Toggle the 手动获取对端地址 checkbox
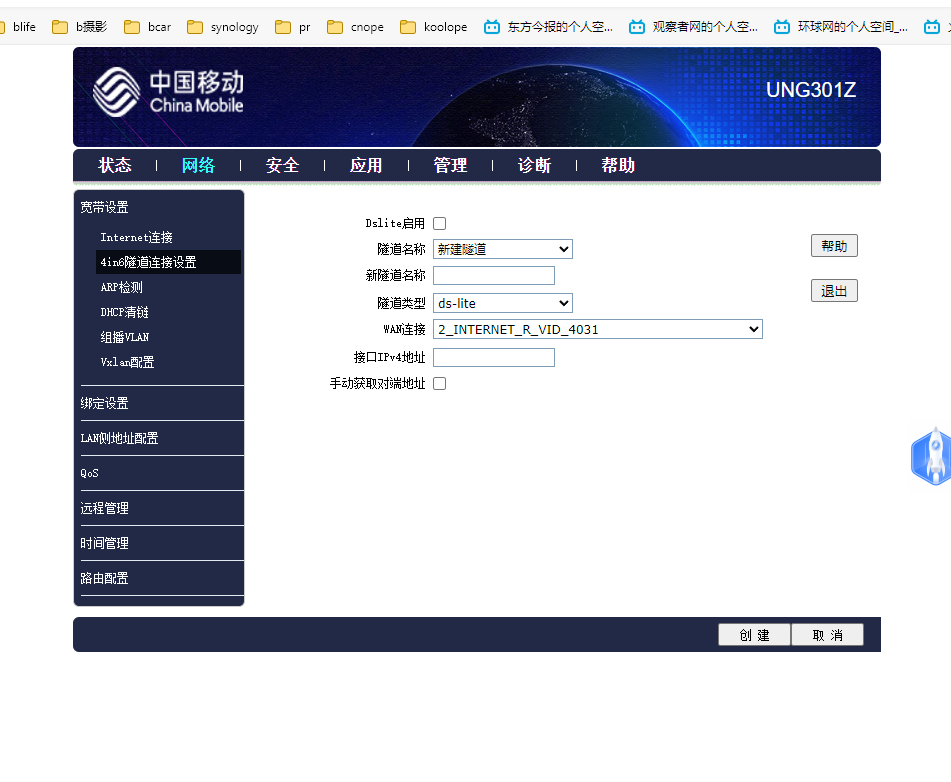 click(439, 384)
